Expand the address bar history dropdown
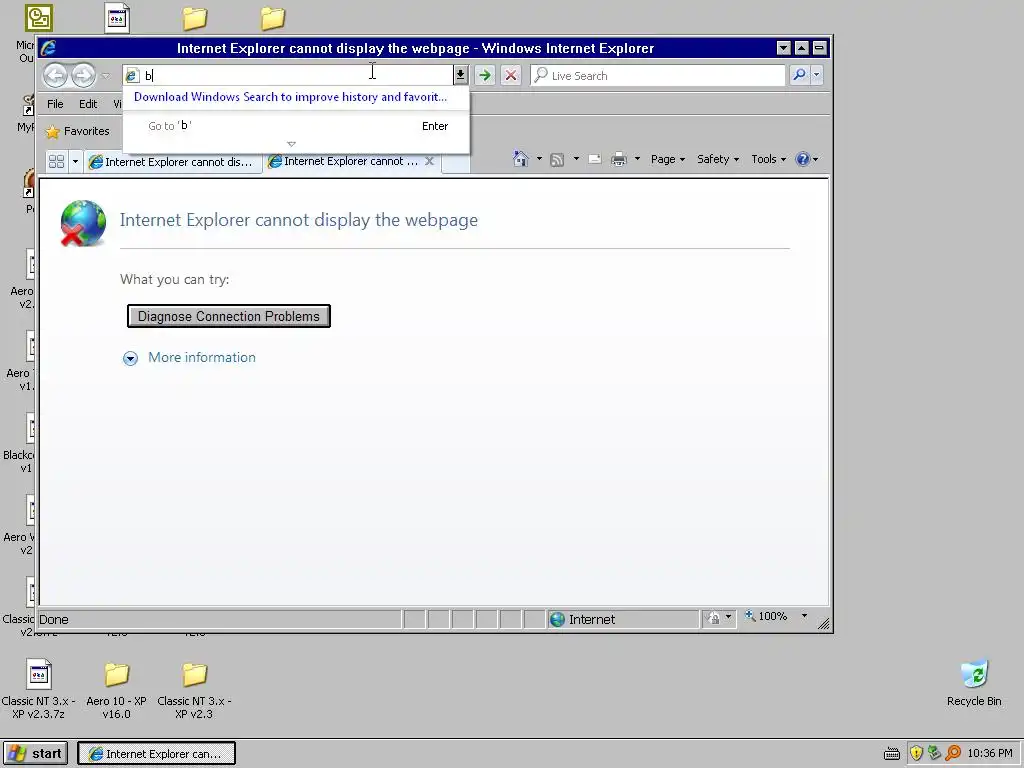 pyautogui.click(x=460, y=75)
